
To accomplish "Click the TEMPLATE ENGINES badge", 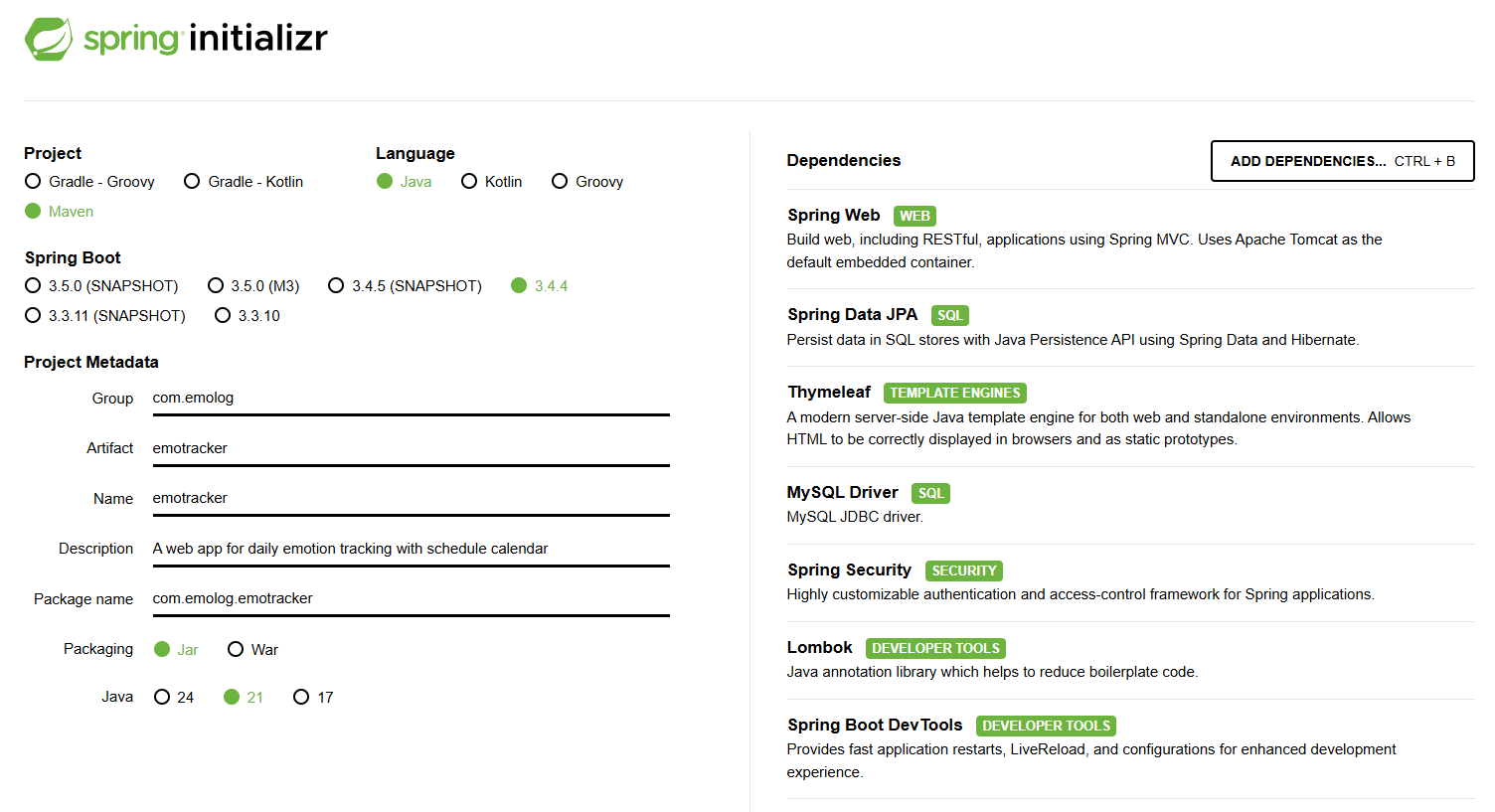I will [955, 393].
